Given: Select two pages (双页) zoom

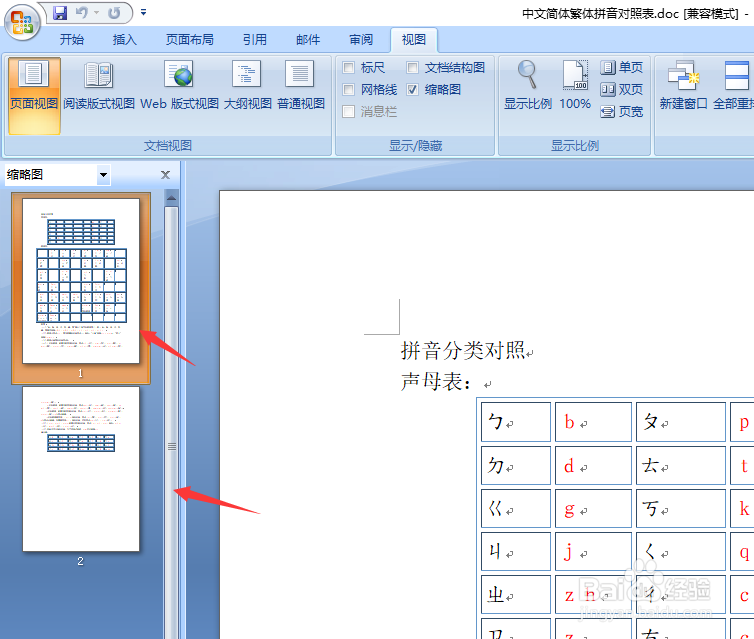Looking at the screenshot, I should point(621,89).
